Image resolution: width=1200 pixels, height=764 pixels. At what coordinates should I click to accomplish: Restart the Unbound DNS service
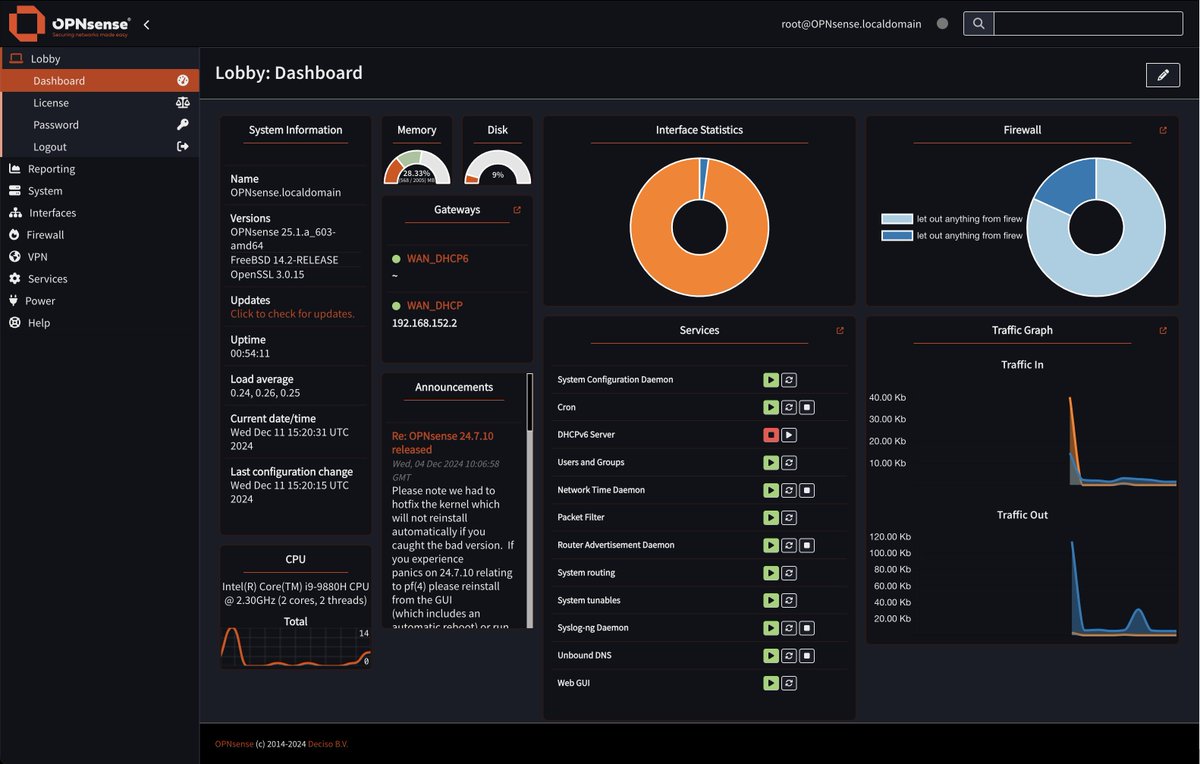pyautogui.click(x=789, y=655)
